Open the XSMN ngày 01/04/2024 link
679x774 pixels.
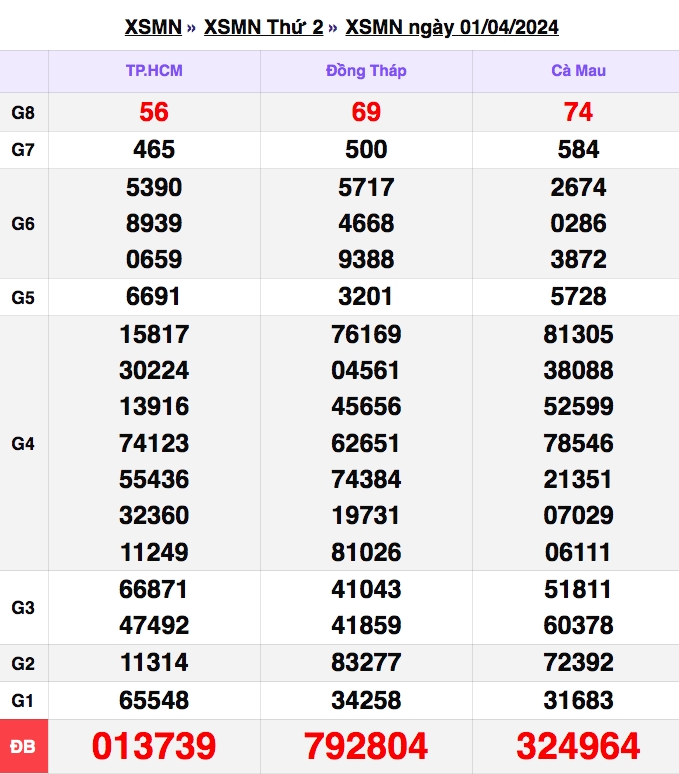coord(452,27)
